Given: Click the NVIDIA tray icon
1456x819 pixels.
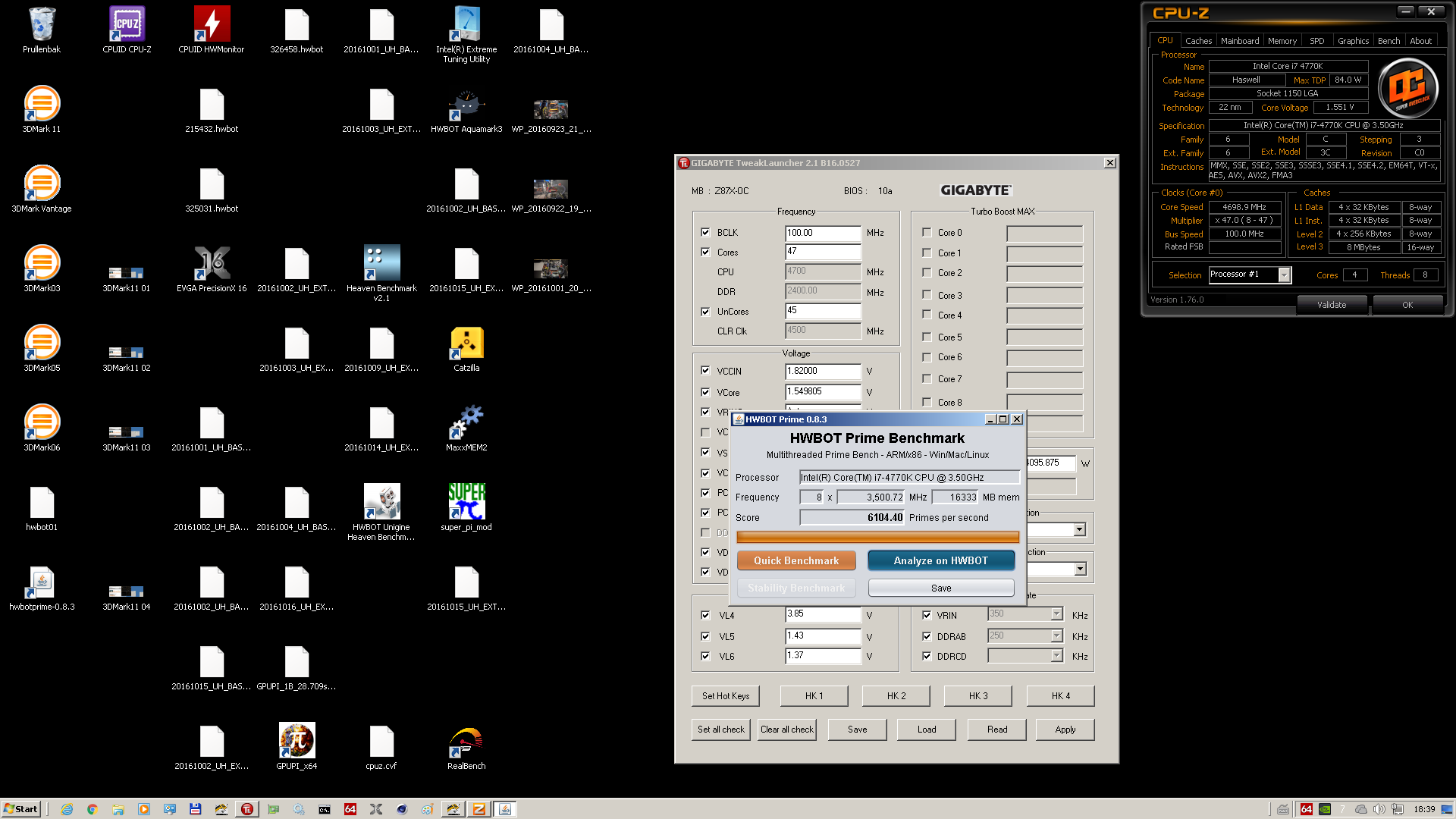Looking at the screenshot, I should [x=1325, y=809].
